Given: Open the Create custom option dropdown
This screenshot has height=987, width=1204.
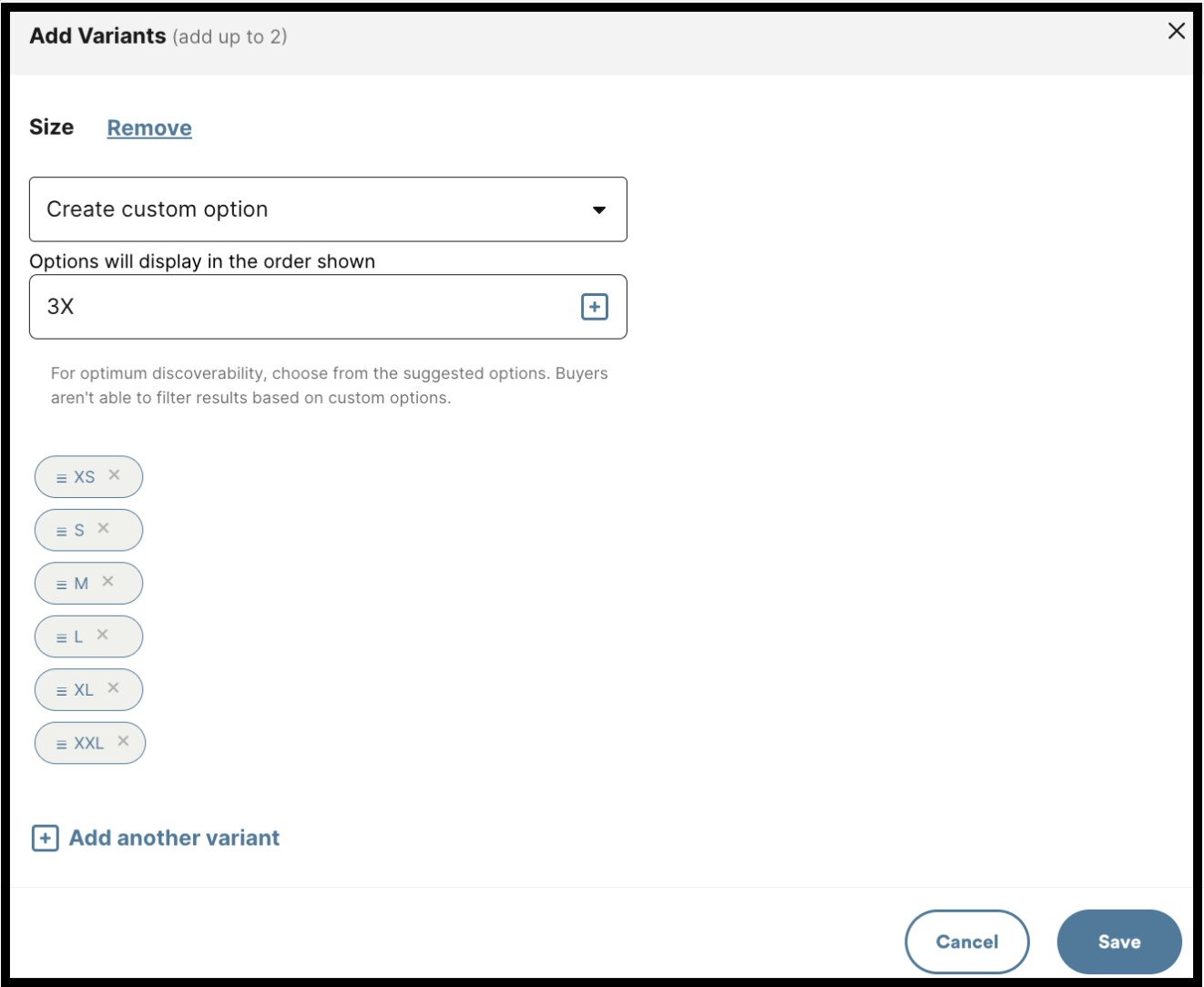Looking at the screenshot, I should (328, 209).
